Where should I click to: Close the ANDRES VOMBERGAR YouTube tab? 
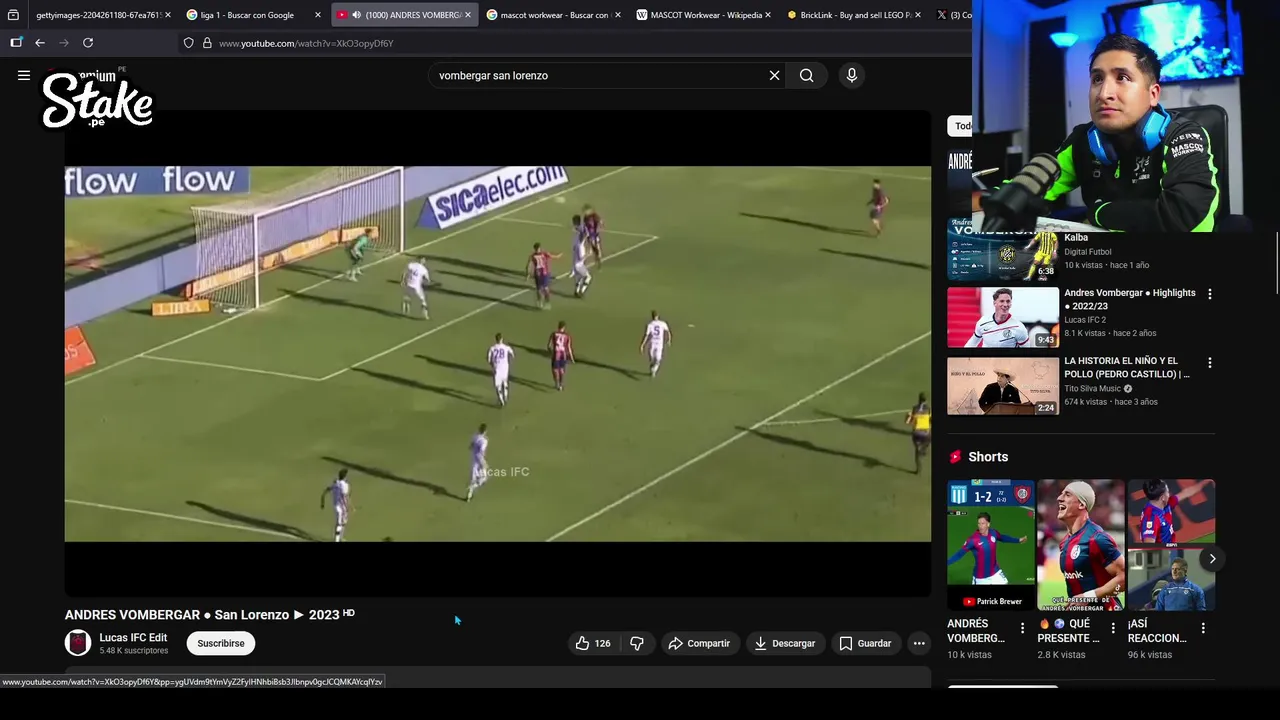point(467,15)
